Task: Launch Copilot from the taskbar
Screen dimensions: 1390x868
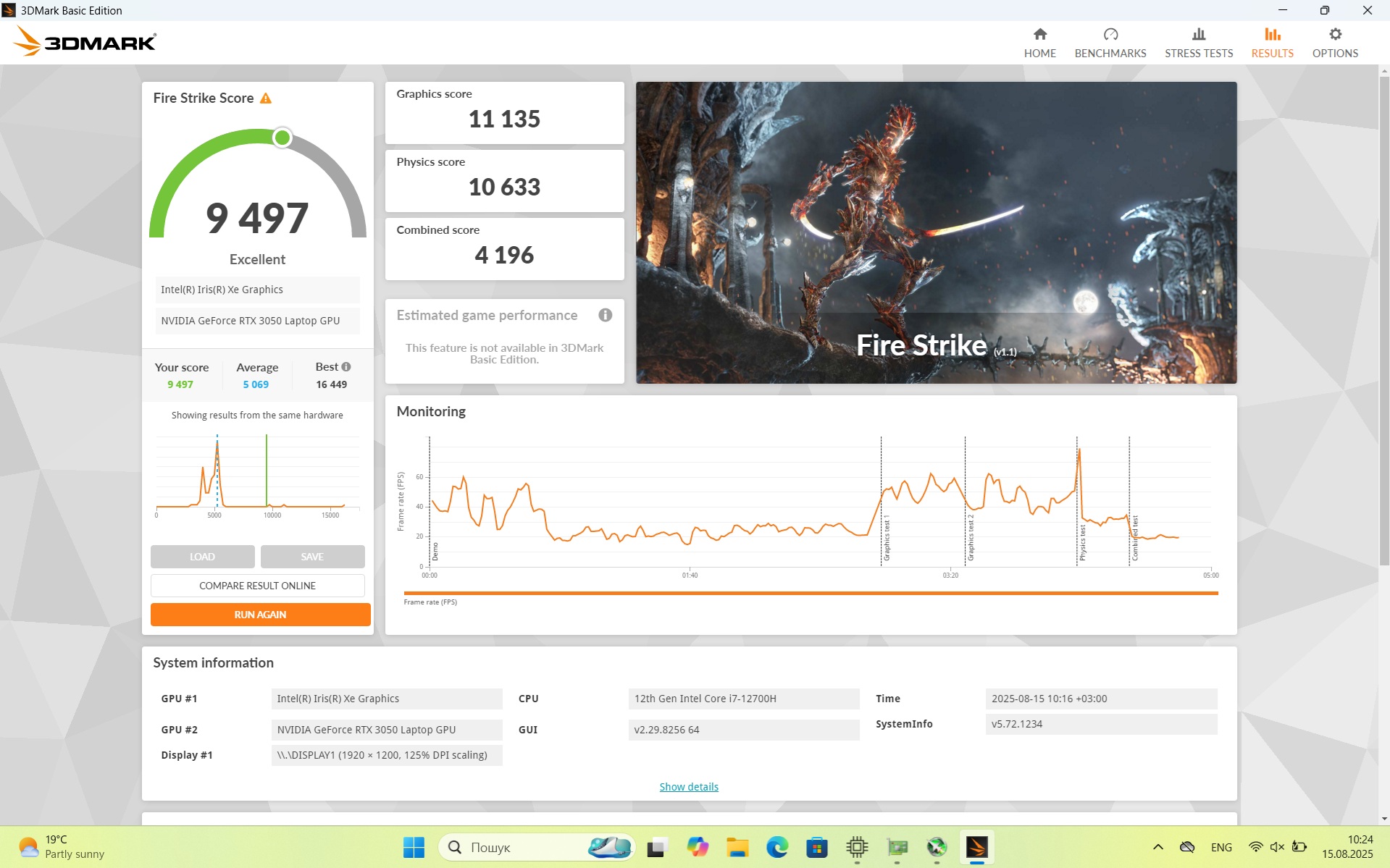Action: tap(698, 847)
